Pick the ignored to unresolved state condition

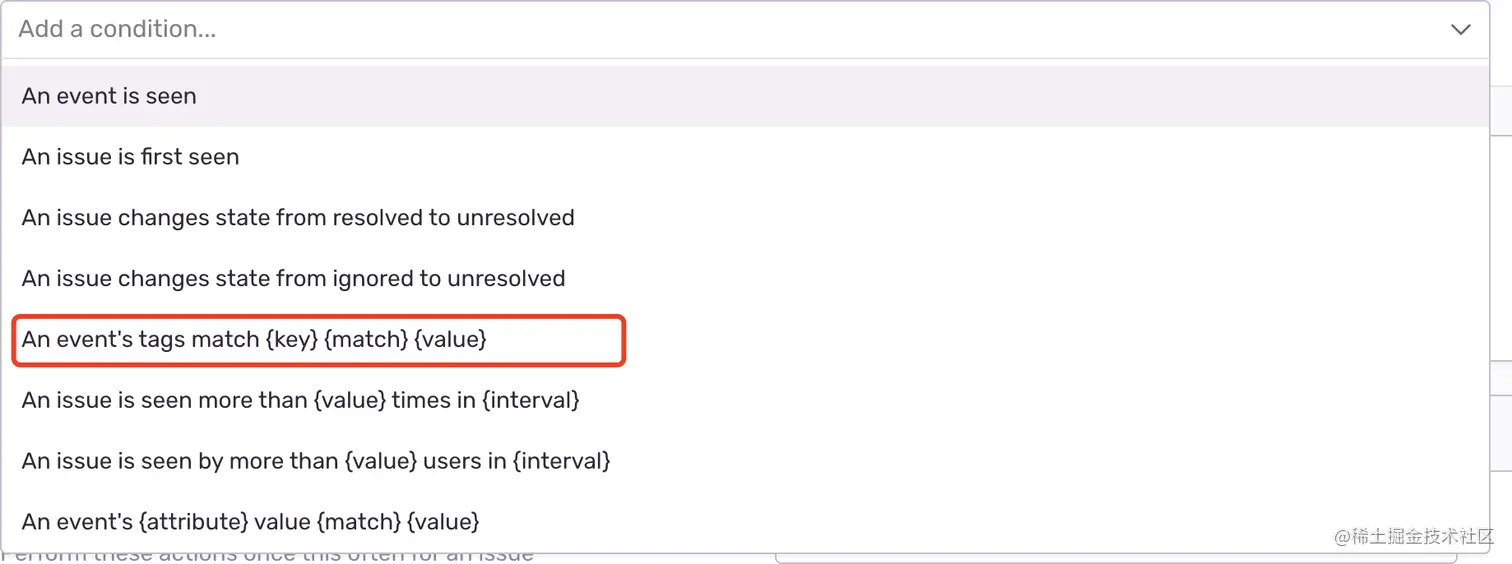click(x=293, y=278)
